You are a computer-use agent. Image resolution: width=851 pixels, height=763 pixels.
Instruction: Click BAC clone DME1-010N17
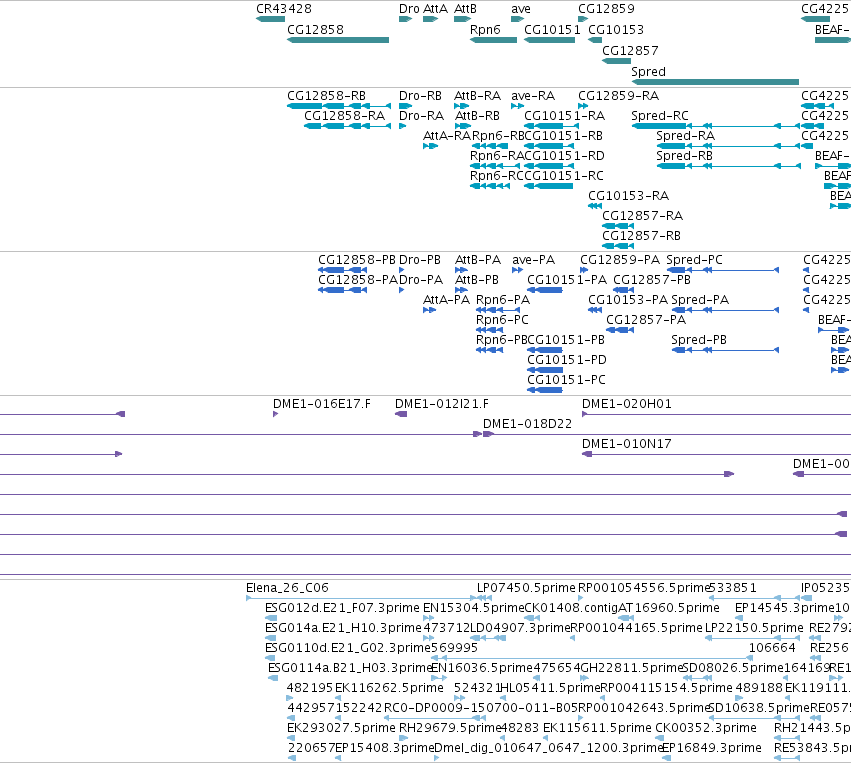[716, 455]
